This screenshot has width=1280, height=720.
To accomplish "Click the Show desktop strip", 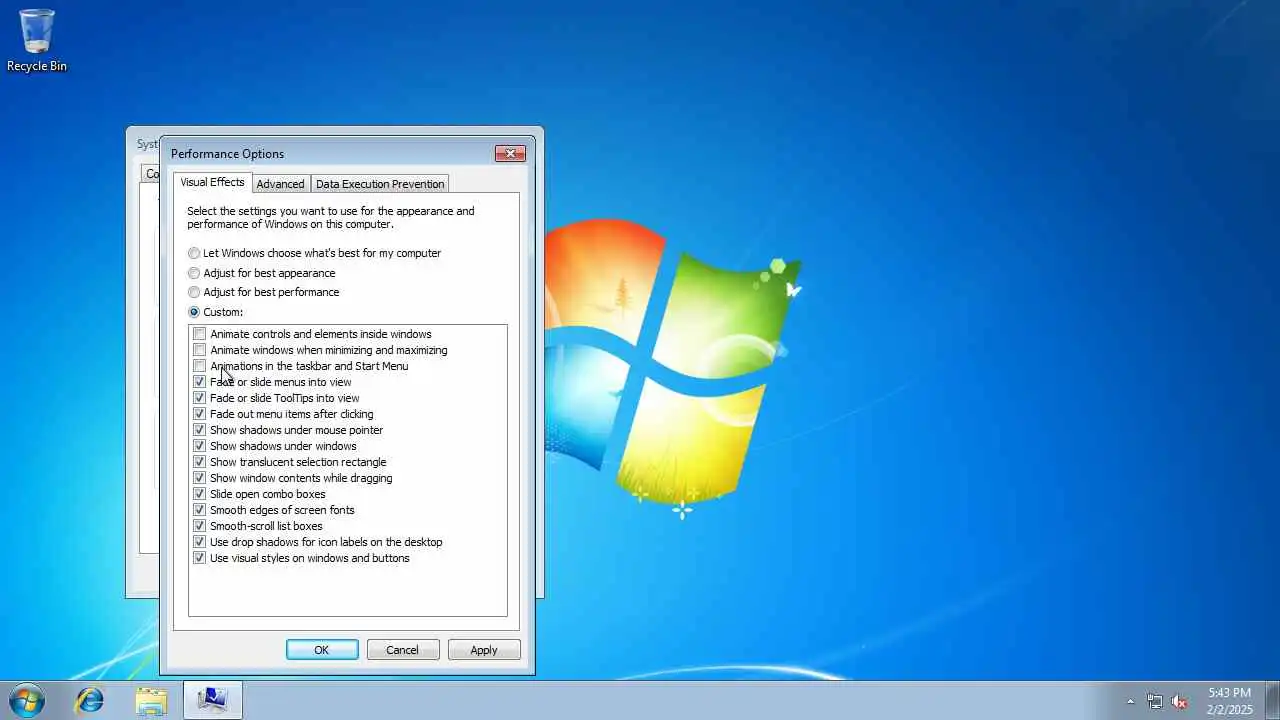I will pos(1271,700).
